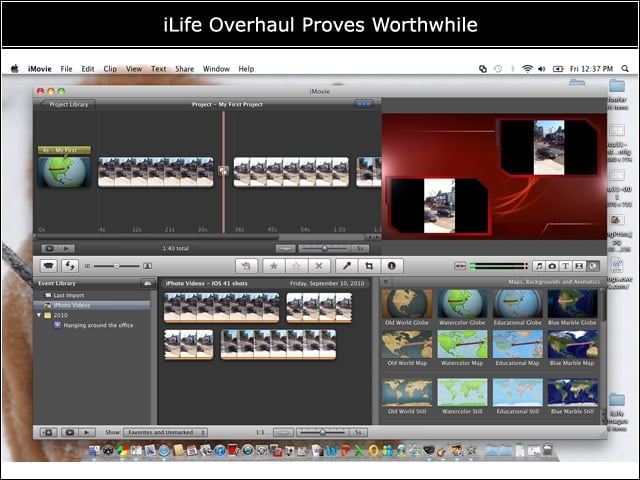Screen dimensions: 640x480
Task: Toggle audio skimming next to level meter
Action: [x=460, y=266]
